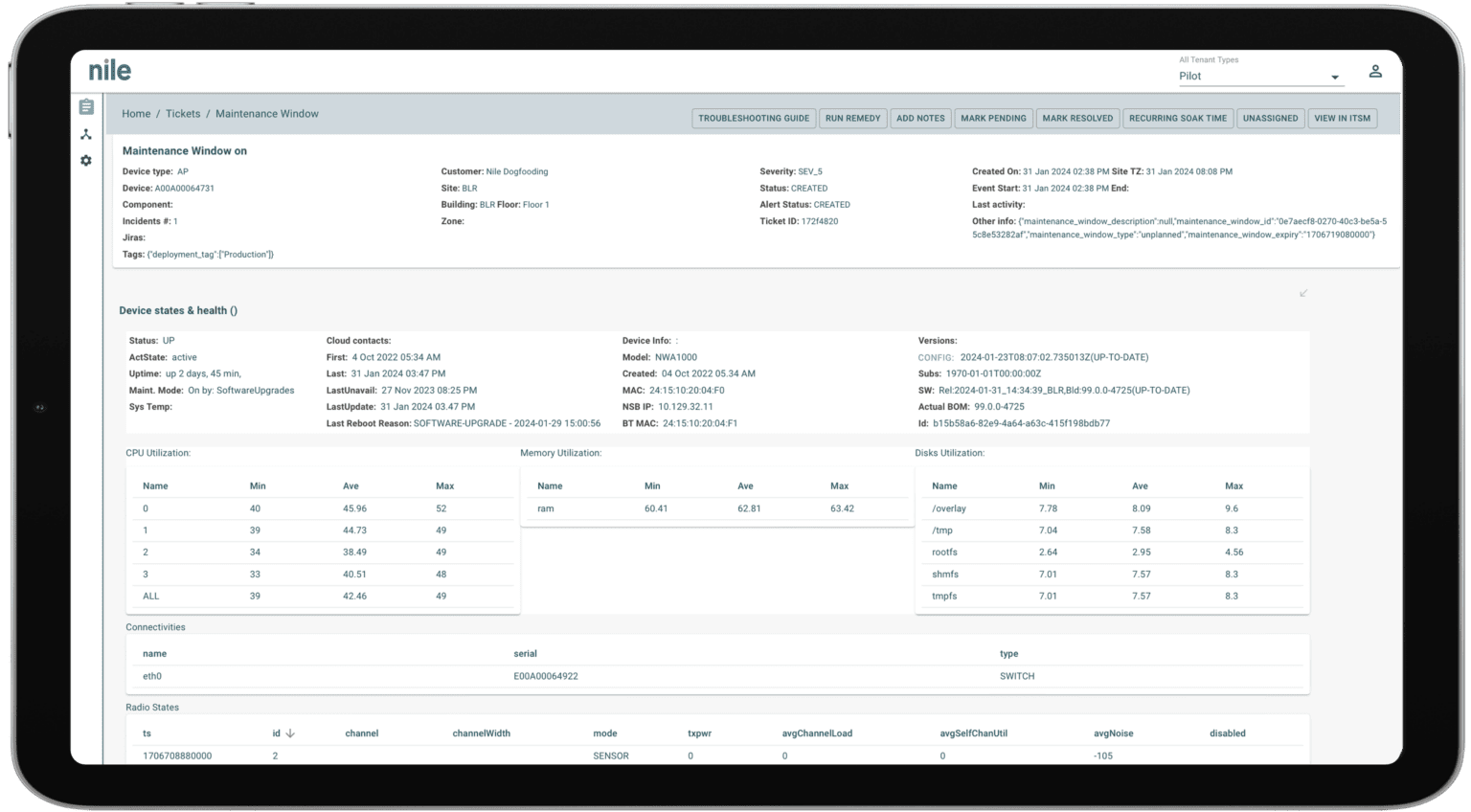Viewport: 1471px width, 812px height.
Task: Toggle sort order on the id column arrow
Action: 289,733
